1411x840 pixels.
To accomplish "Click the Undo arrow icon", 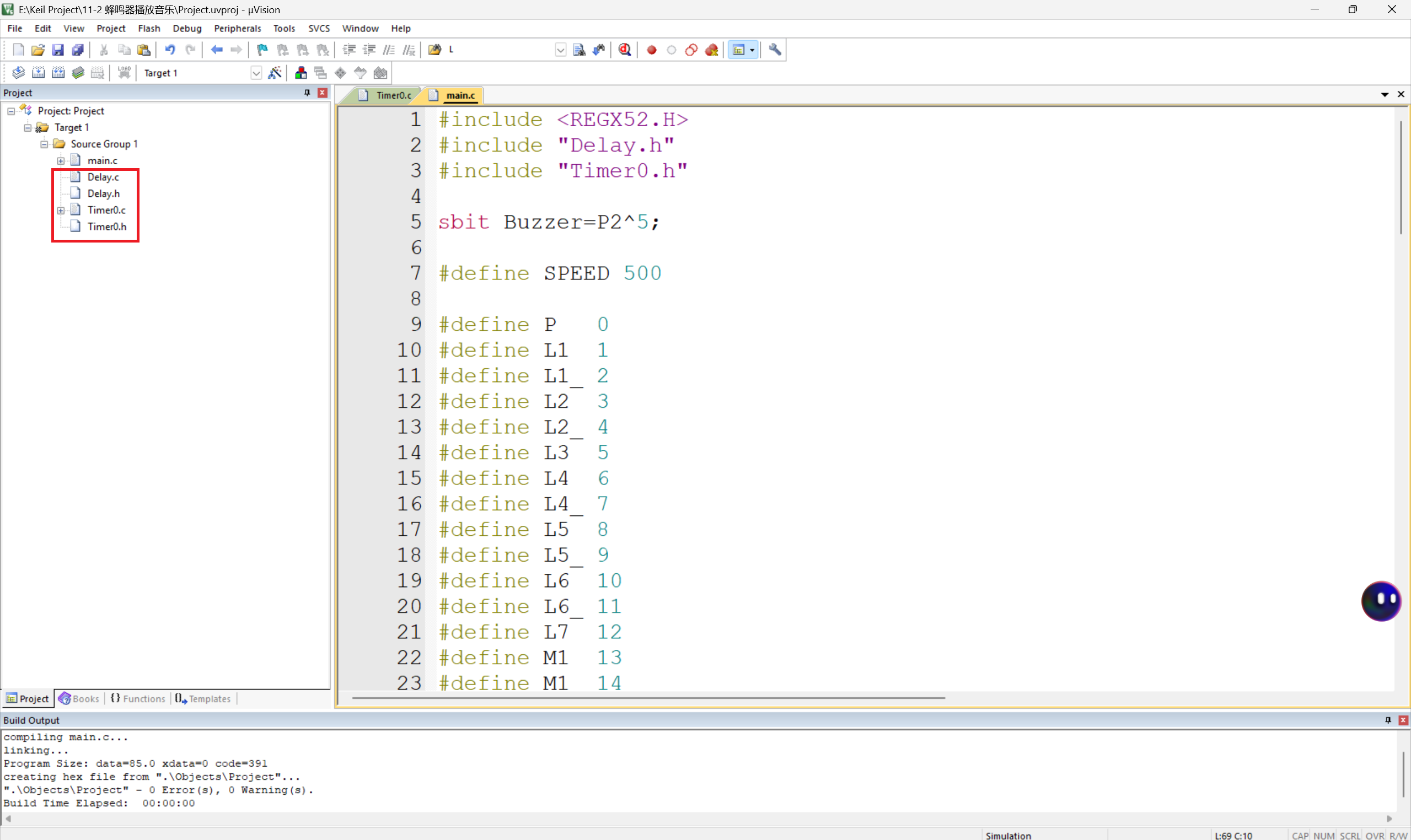I will (x=170, y=50).
